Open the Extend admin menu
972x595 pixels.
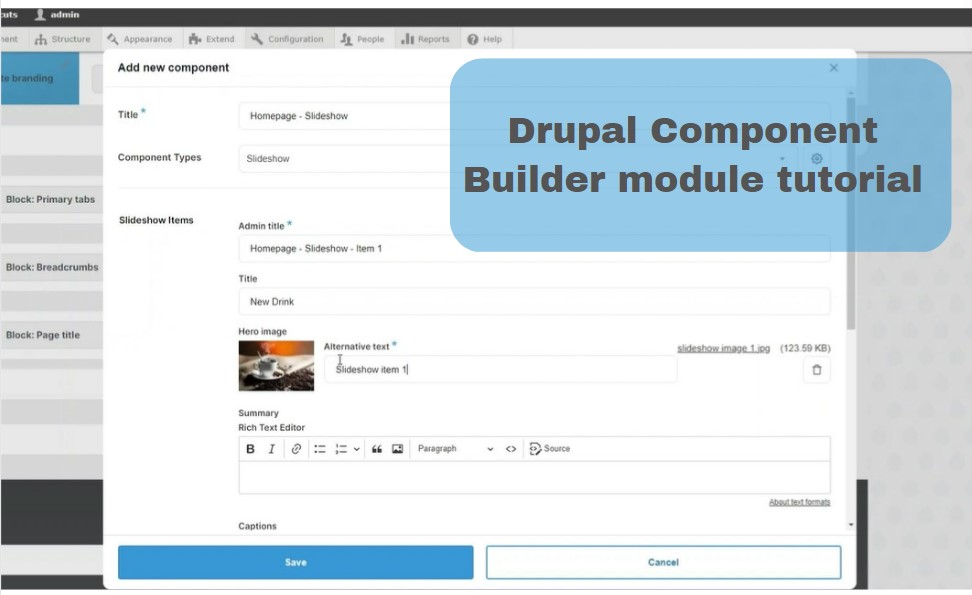[212, 39]
